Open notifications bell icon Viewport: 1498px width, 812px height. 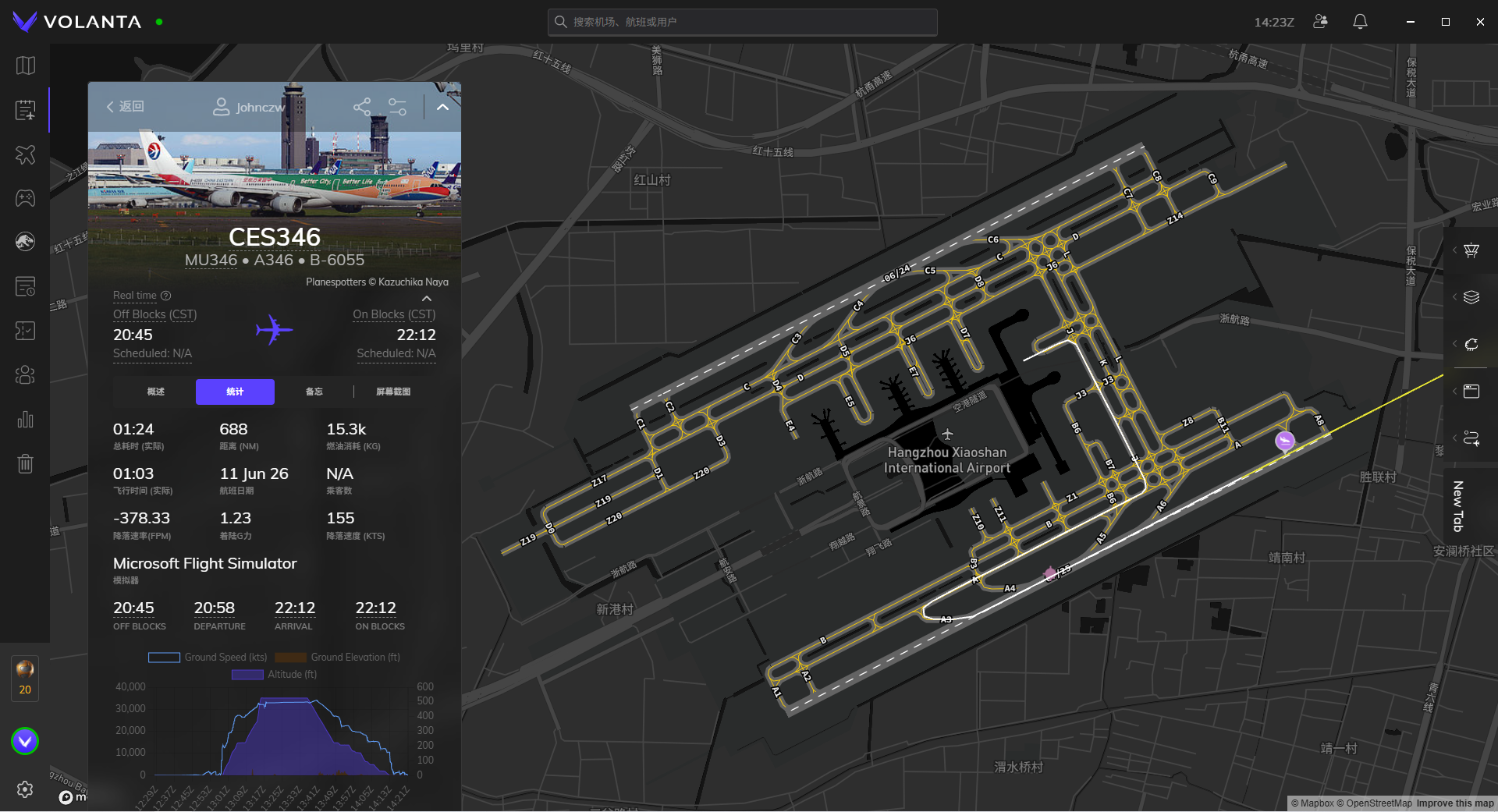coord(1360,22)
